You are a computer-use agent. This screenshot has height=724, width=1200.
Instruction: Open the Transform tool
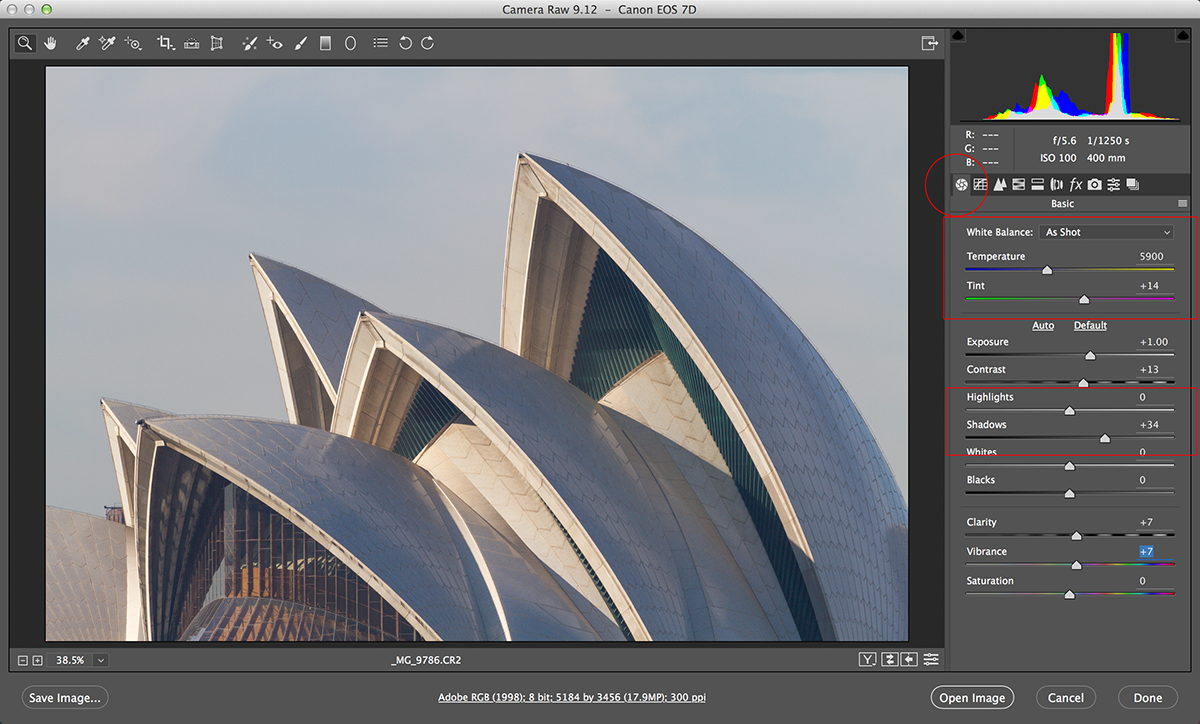click(216, 43)
